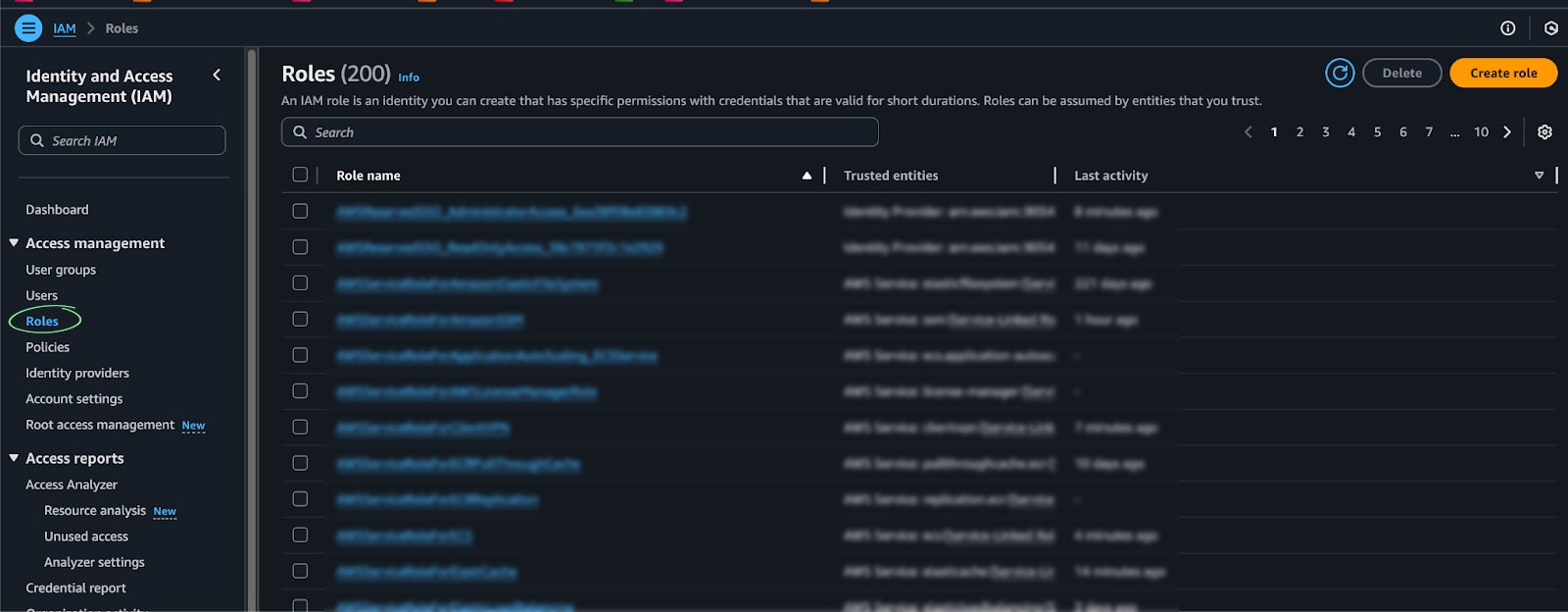This screenshot has height=612, width=1568.
Task: Check the role with 221 days ago activity
Action: coord(300,283)
